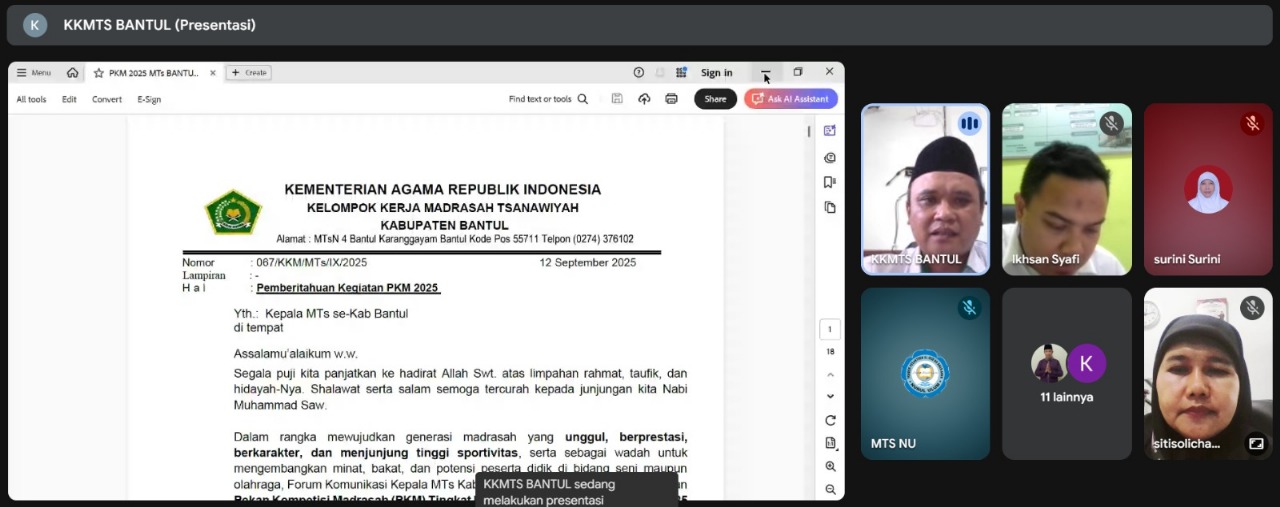Click the 'KABUPATEN BANTUL' heading in document
Screen dimensions: 1280x507
tap(444, 225)
